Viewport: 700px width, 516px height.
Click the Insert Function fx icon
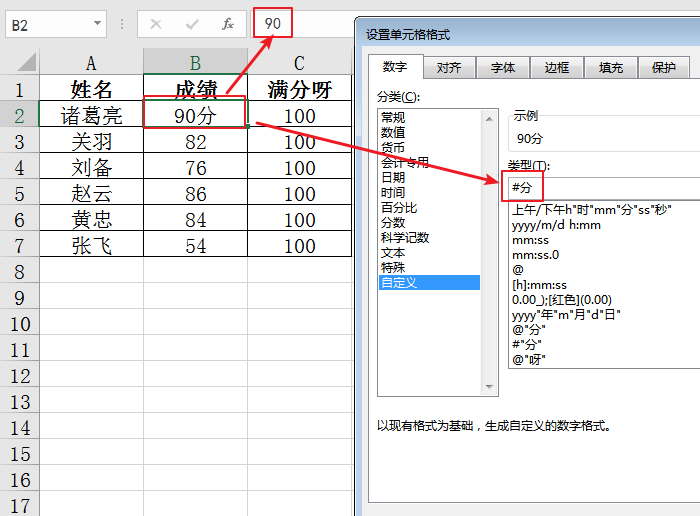[x=228, y=23]
